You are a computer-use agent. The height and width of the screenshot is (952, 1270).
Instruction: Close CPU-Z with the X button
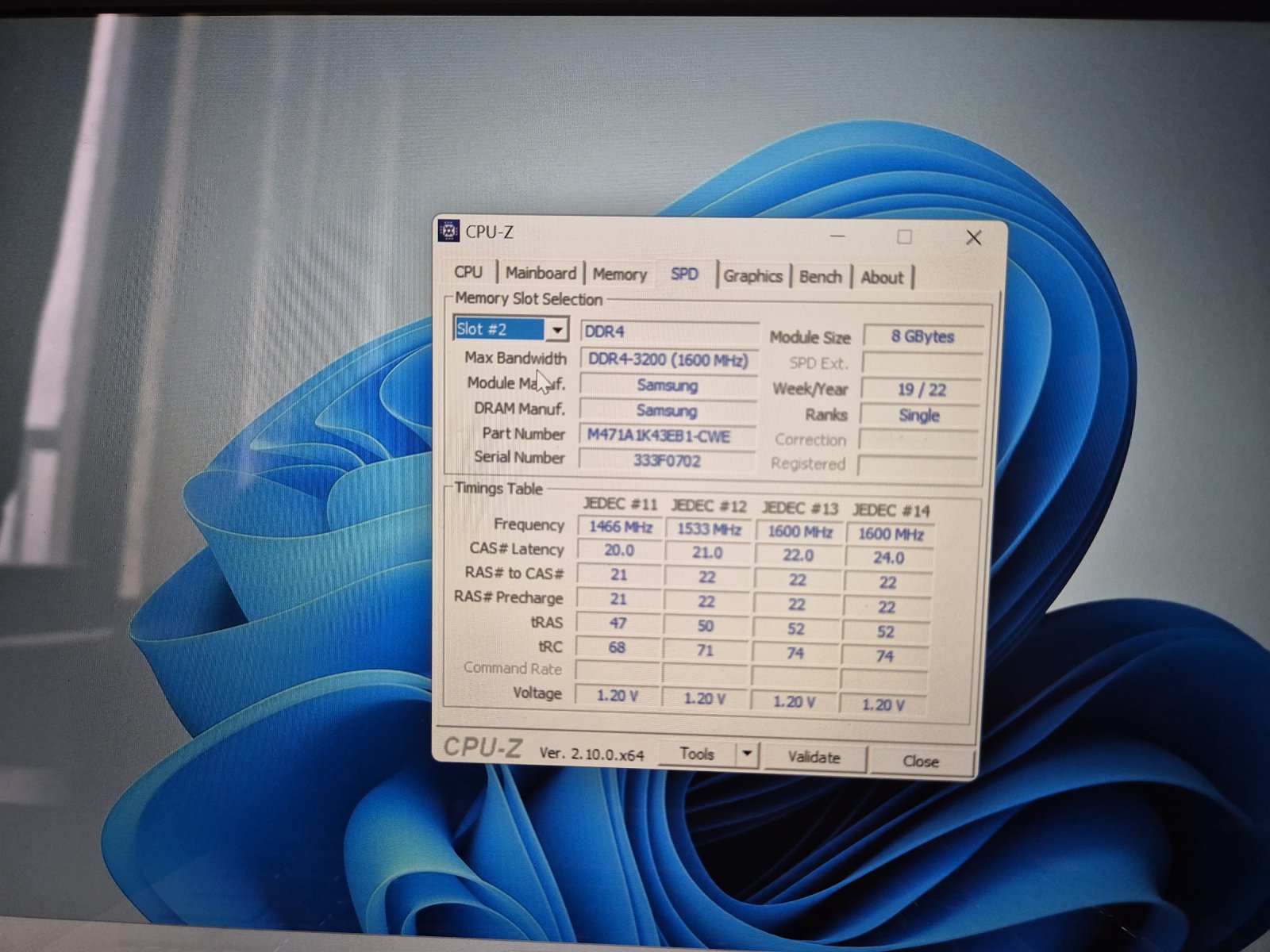pyautogui.click(x=974, y=238)
